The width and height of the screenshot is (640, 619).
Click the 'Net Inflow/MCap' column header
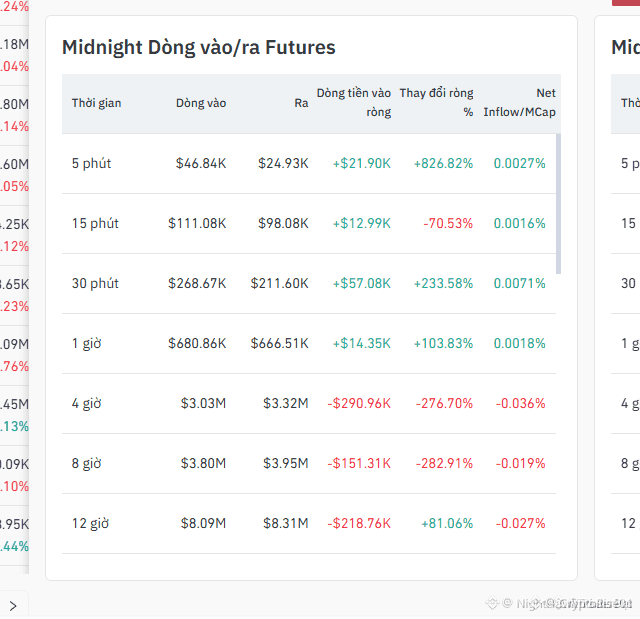pos(520,102)
